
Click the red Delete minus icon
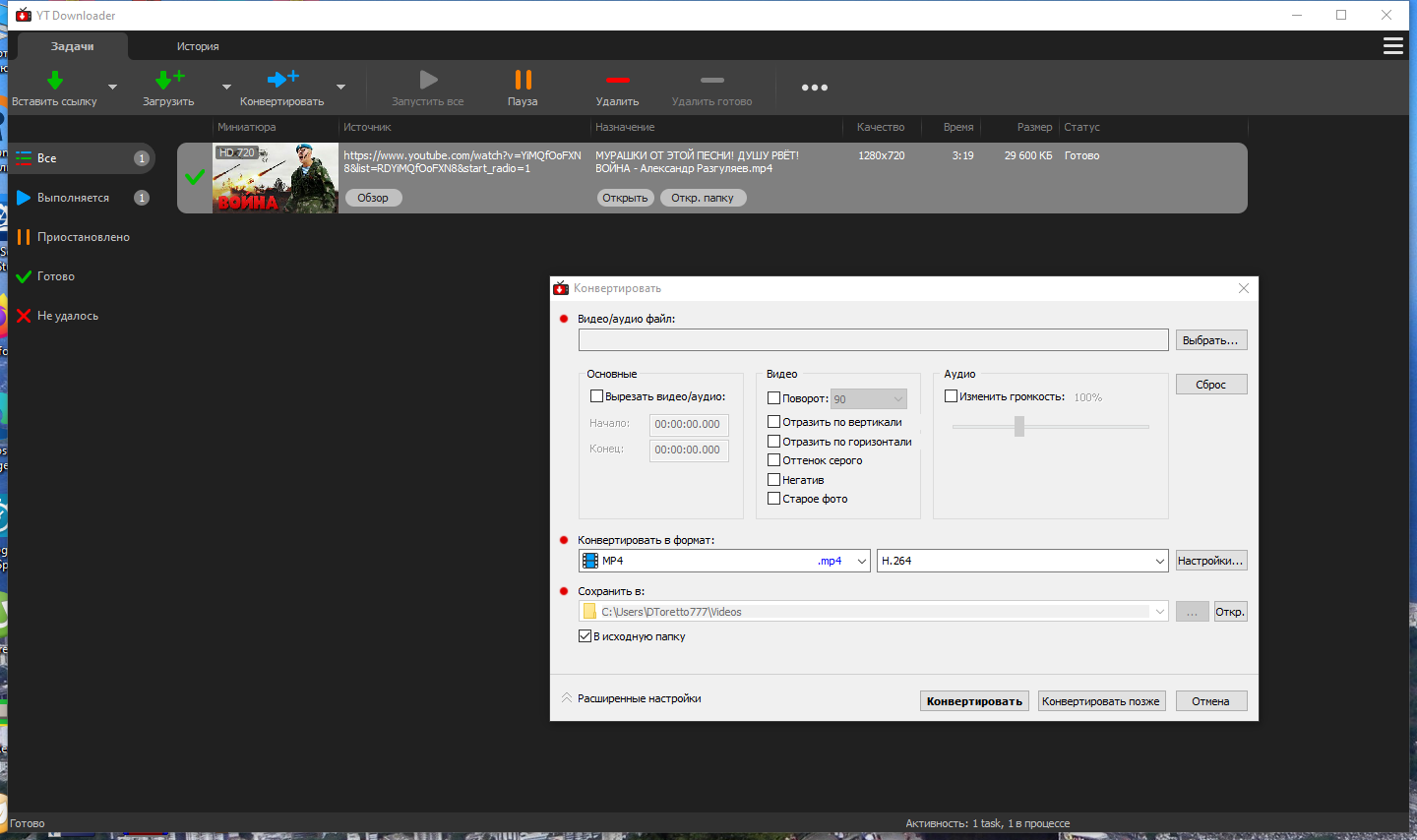(x=617, y=80)
